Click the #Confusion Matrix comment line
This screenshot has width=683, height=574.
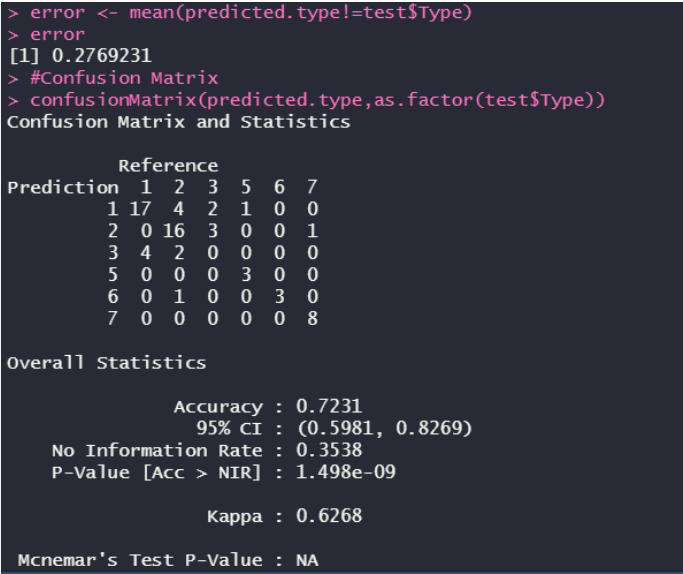point(113,78)
